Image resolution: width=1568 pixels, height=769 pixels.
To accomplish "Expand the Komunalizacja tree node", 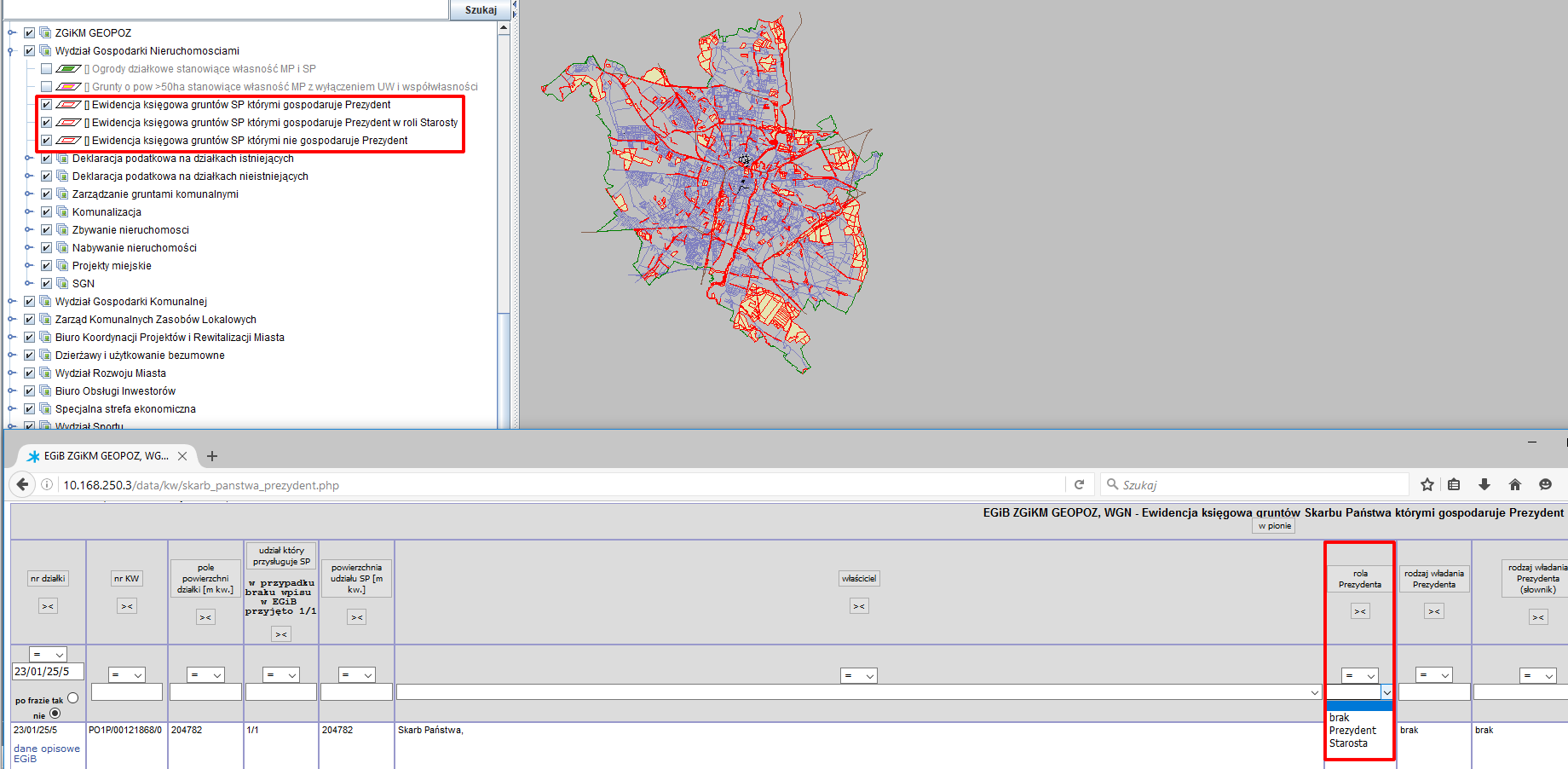I will tap(29, 211).
